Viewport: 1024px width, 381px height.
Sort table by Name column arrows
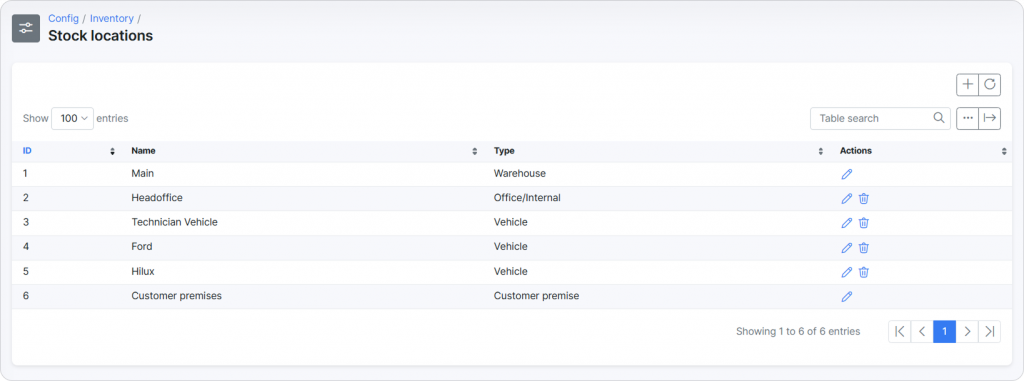coord(475,152)
